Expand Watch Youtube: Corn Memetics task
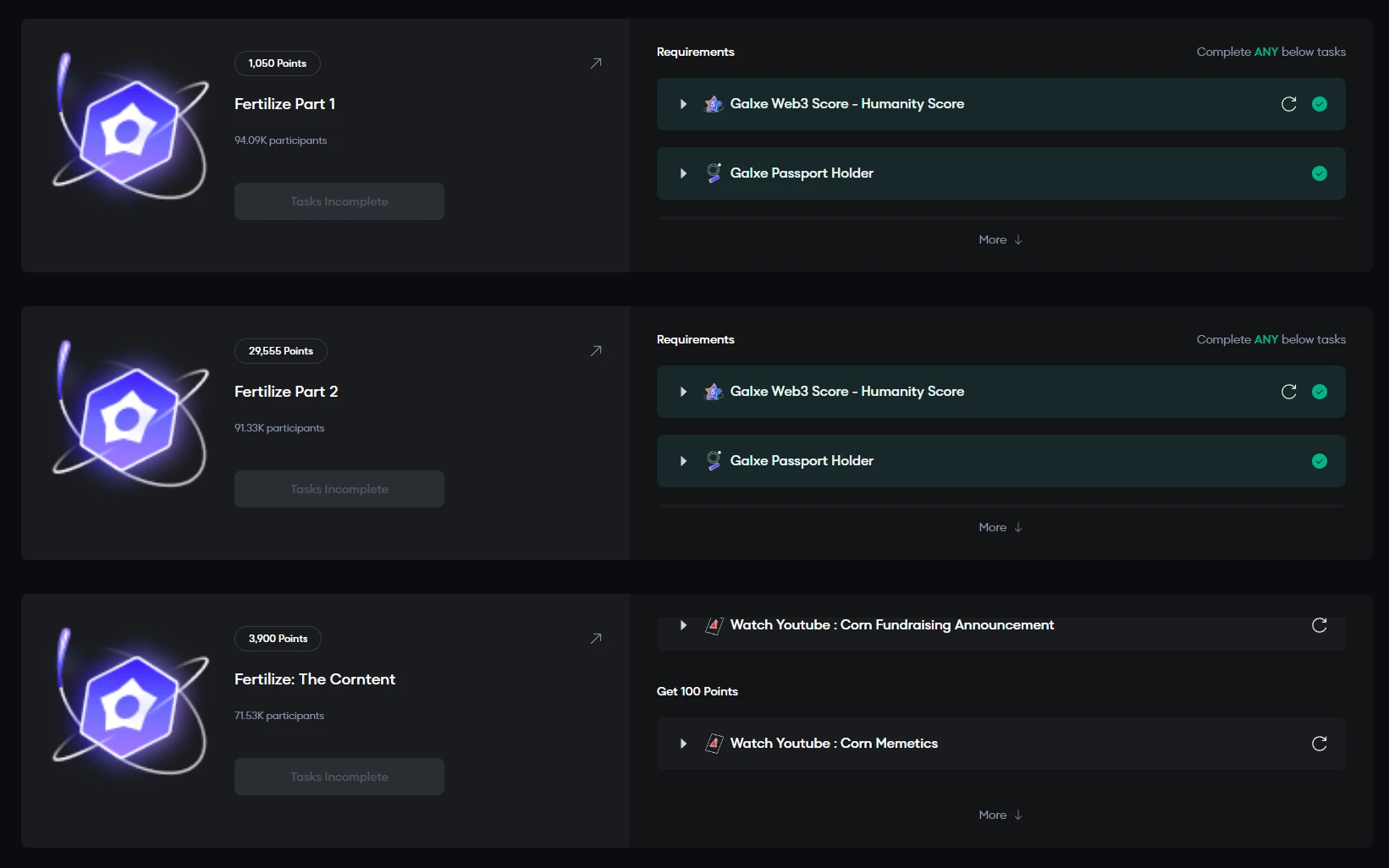1389x868 pixels. [683, 744]
